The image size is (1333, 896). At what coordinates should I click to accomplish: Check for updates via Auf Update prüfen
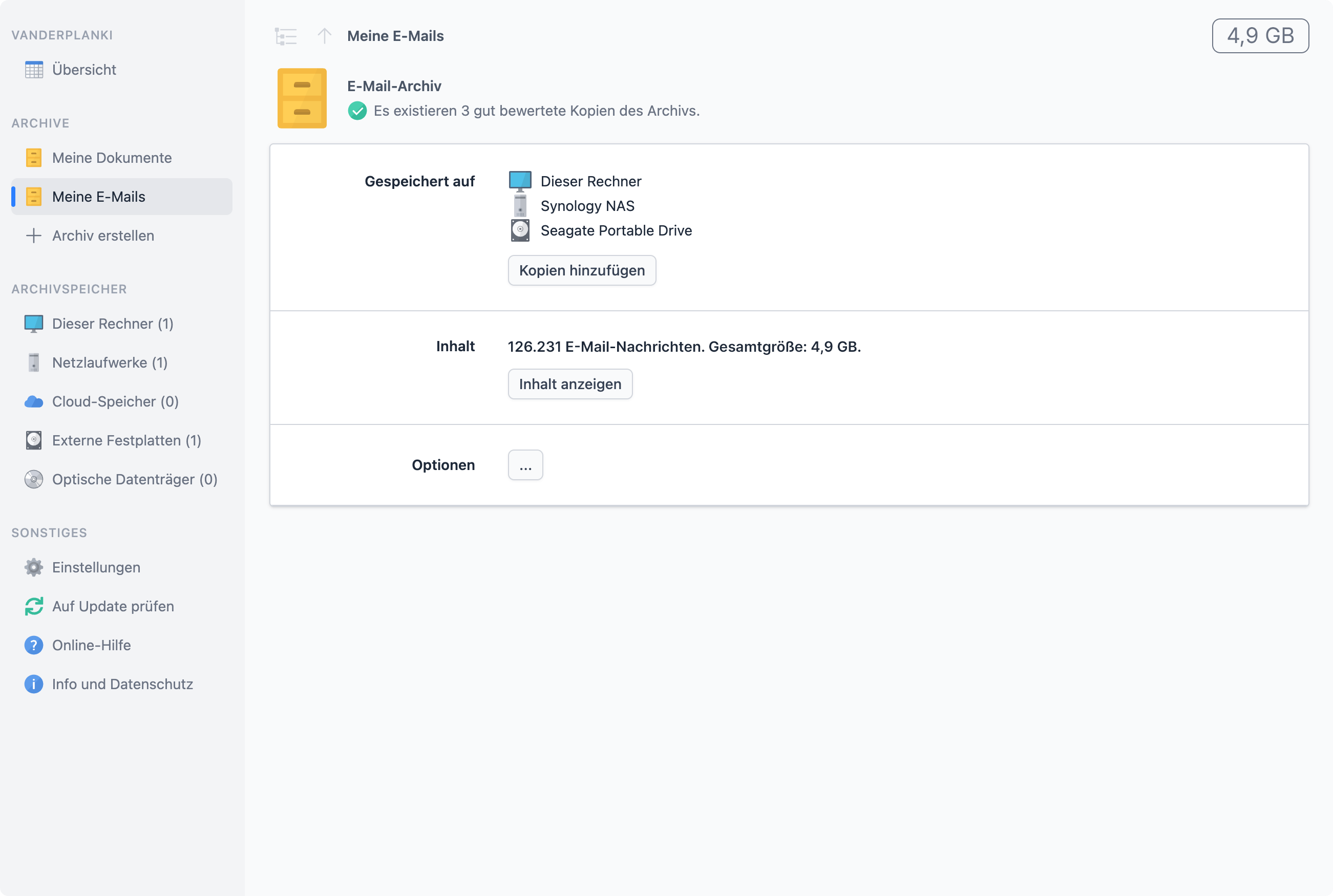113,606
